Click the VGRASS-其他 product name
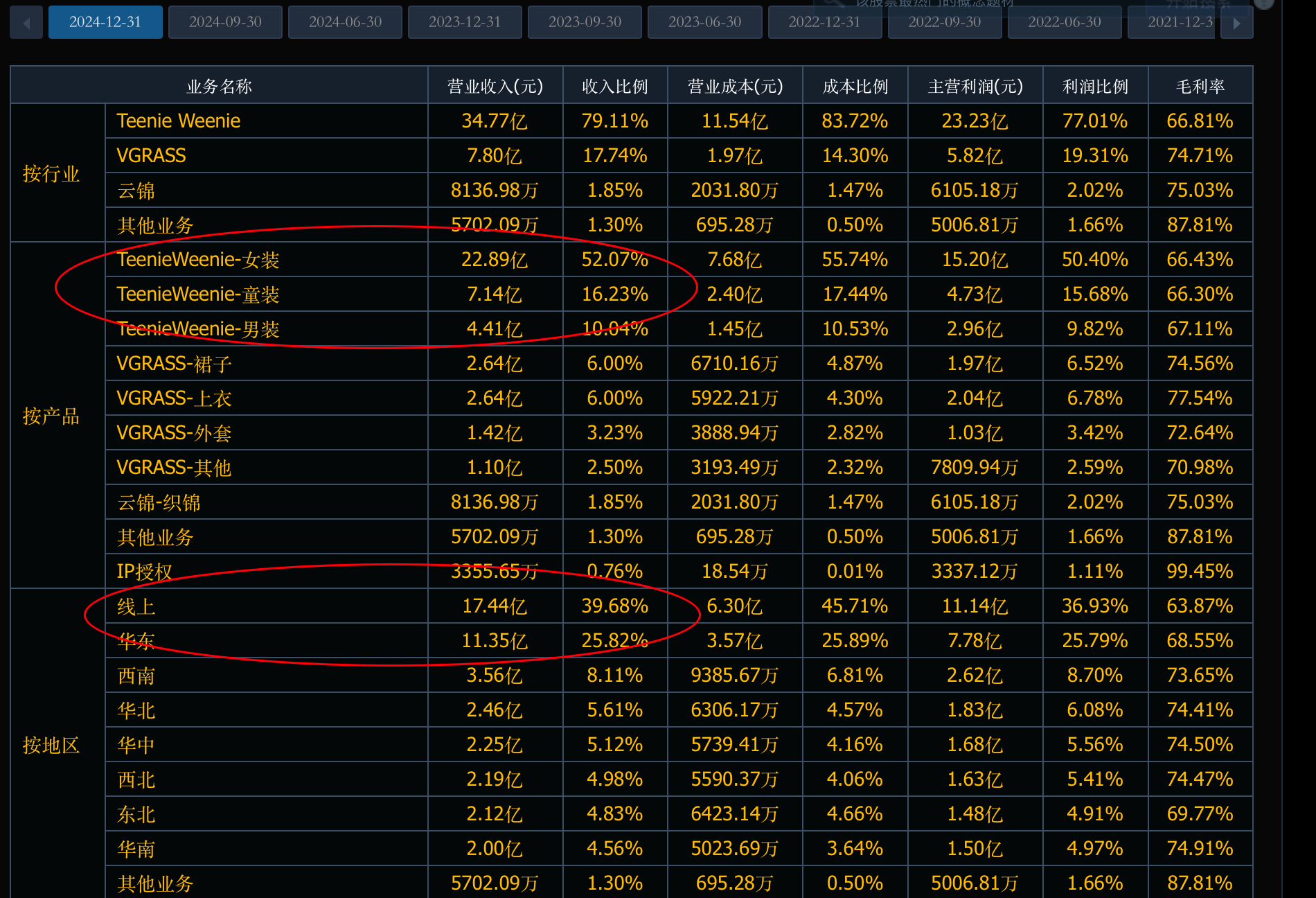The image size is (1316, 898). tap(174, 467)
